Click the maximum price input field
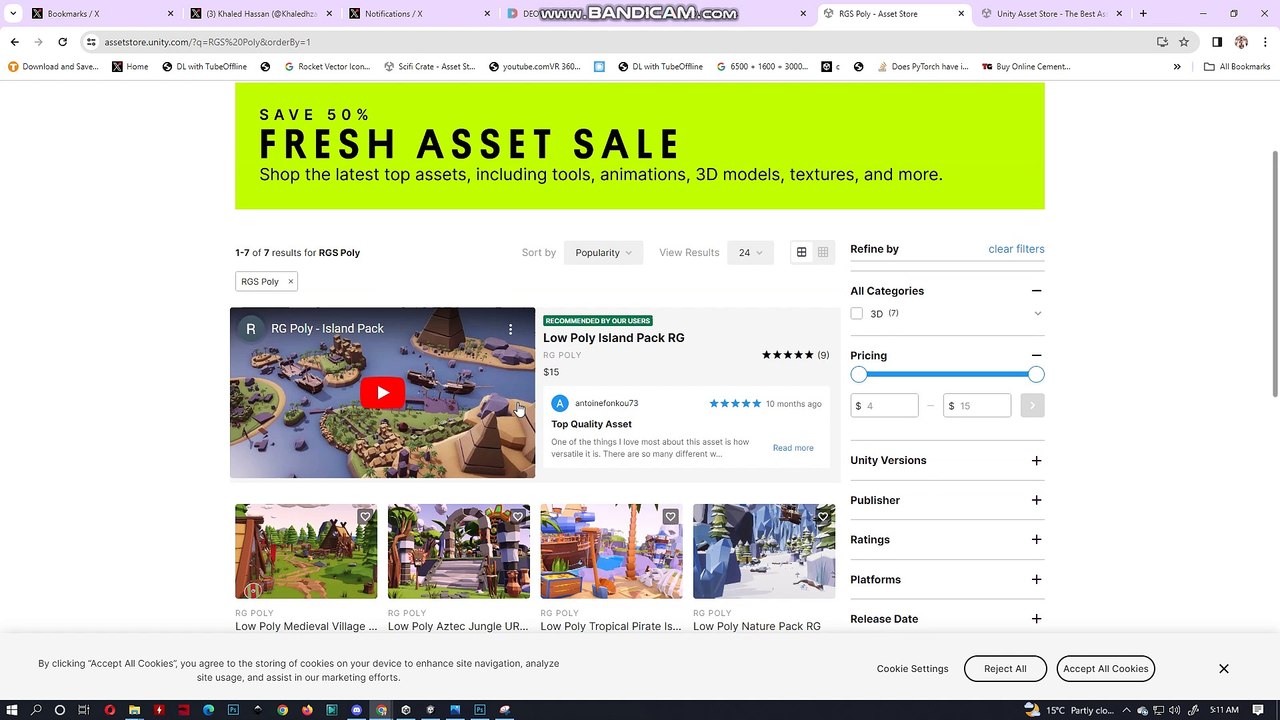The width and height of the screenshot is (1280, 720). 977,405
